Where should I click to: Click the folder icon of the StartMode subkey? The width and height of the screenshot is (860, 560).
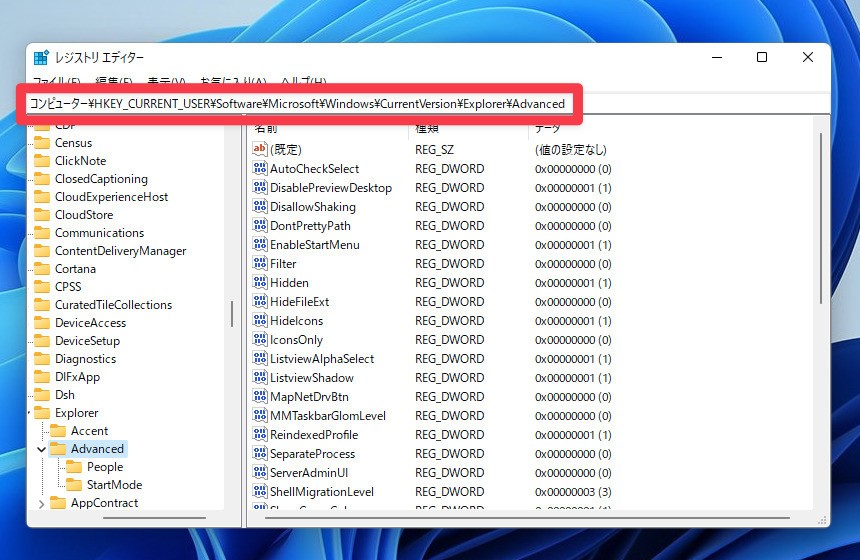(73, 485)
